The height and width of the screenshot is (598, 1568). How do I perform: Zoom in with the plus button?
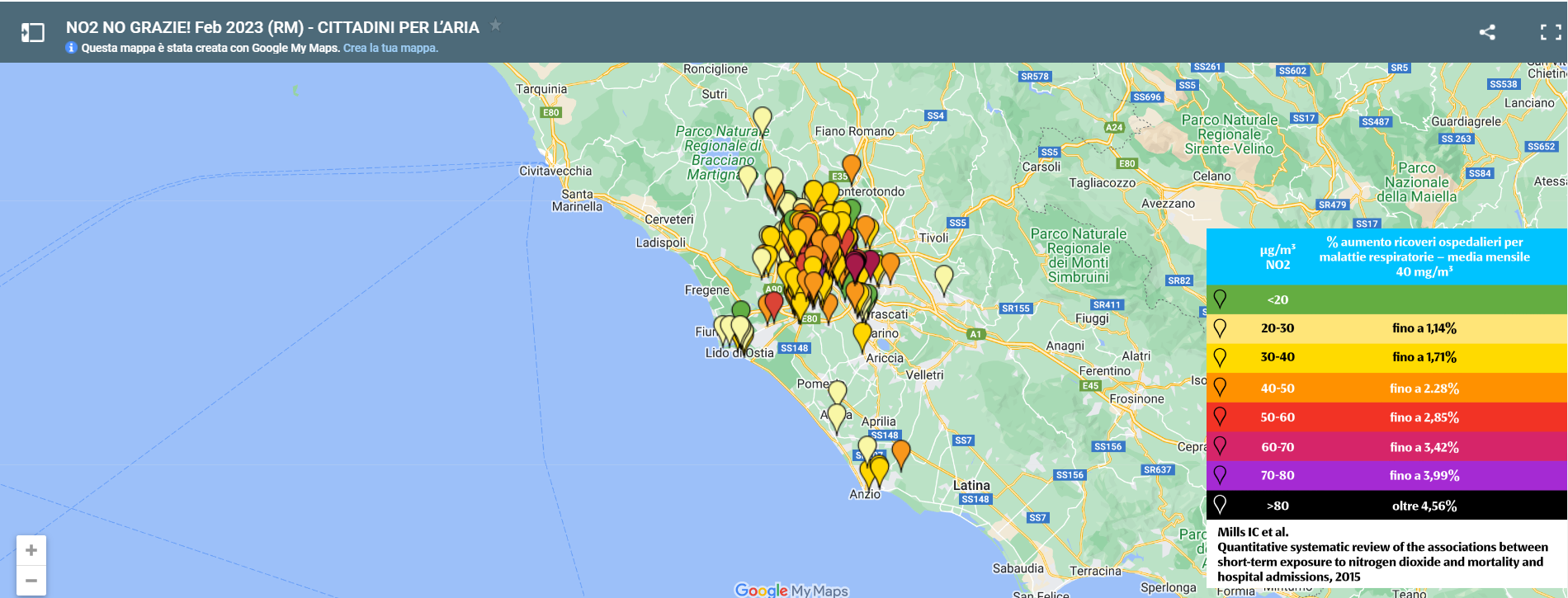[x=31, y=550]
